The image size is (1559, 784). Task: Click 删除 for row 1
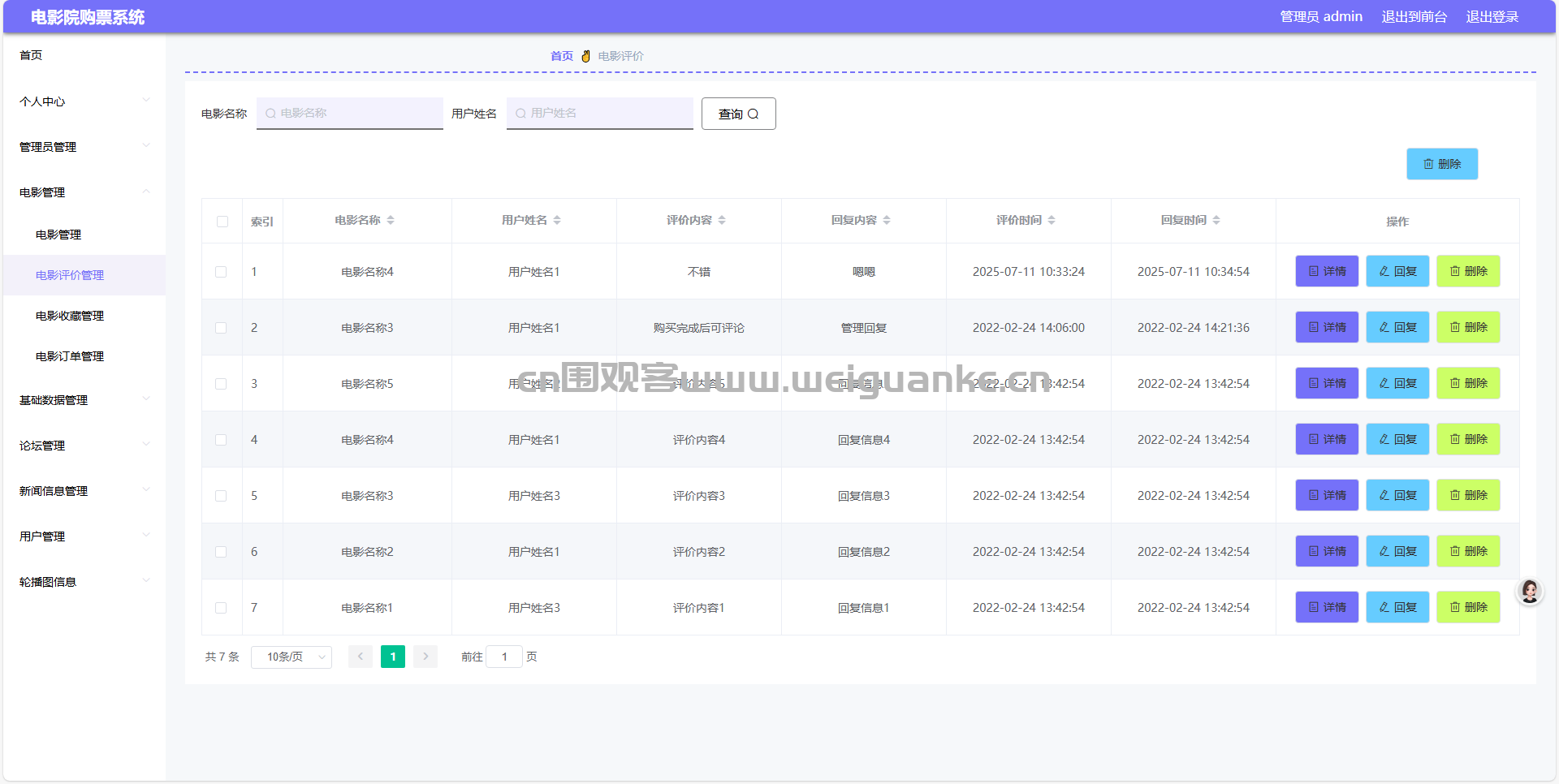click(x=1468, y=271)
